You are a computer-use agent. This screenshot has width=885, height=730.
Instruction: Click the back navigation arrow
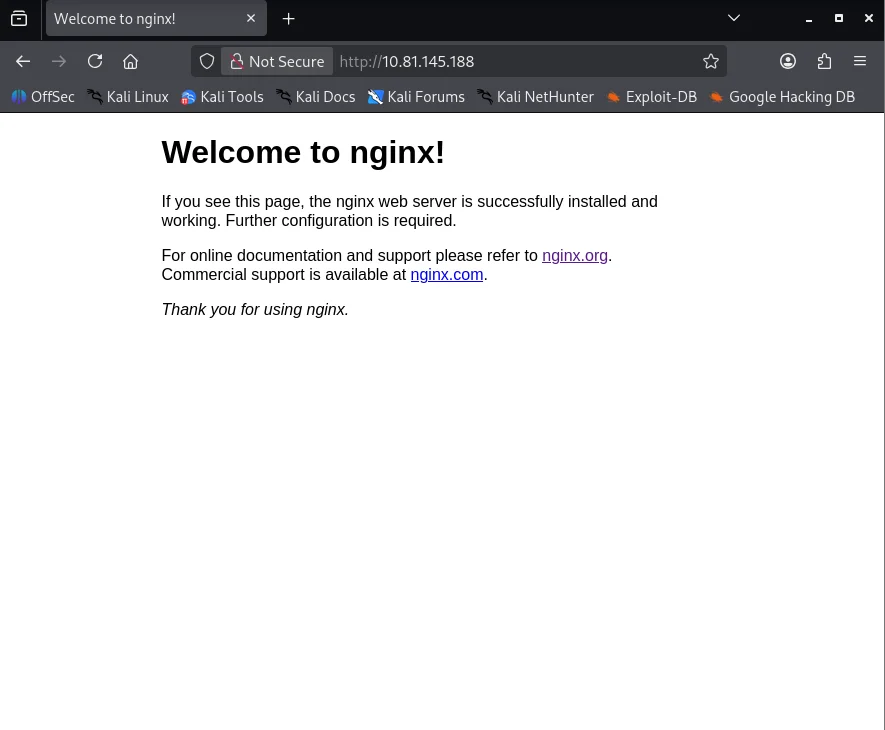pos(23,61)
